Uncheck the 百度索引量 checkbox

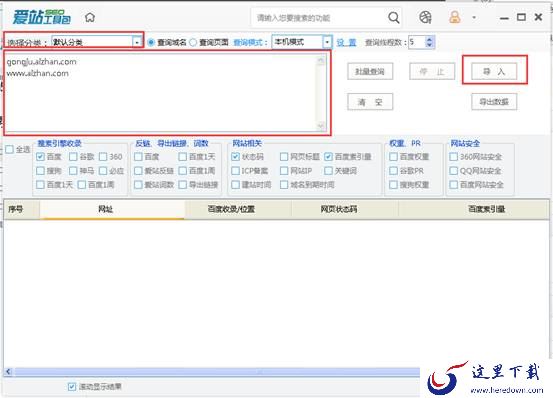pos(328,157)
